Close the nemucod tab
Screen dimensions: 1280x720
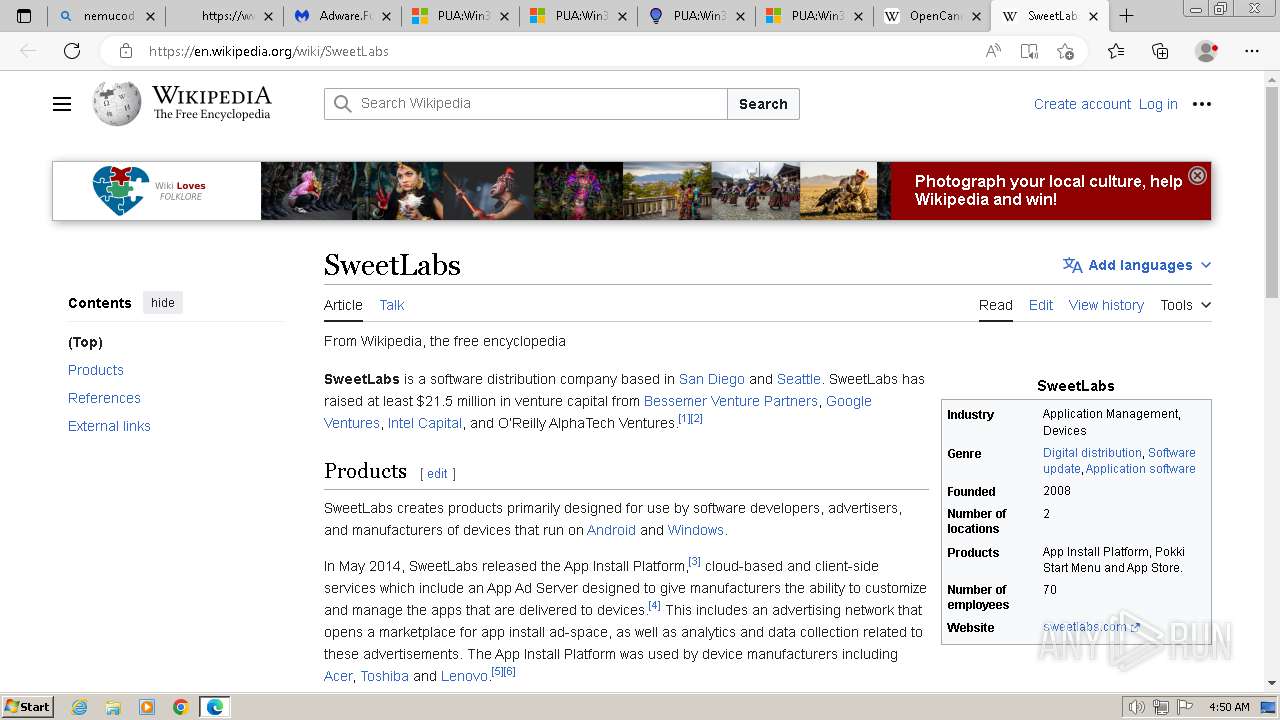point(150,16)
